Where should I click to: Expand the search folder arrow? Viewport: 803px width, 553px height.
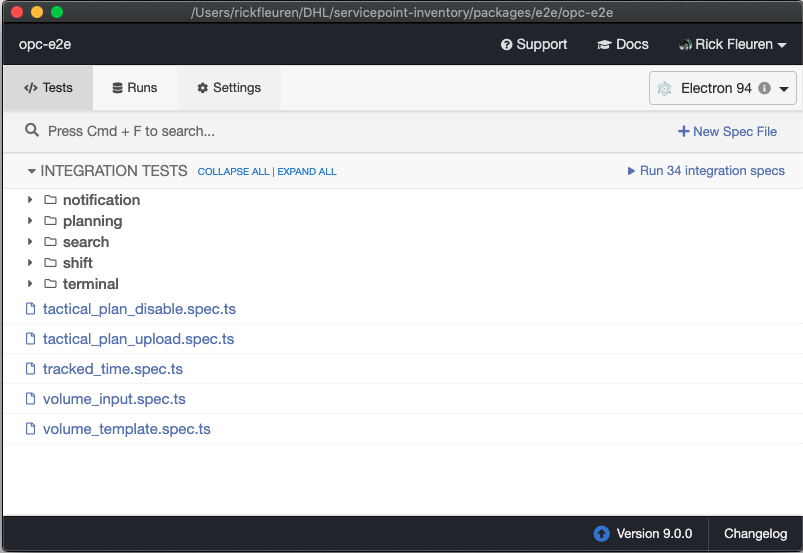30,241
